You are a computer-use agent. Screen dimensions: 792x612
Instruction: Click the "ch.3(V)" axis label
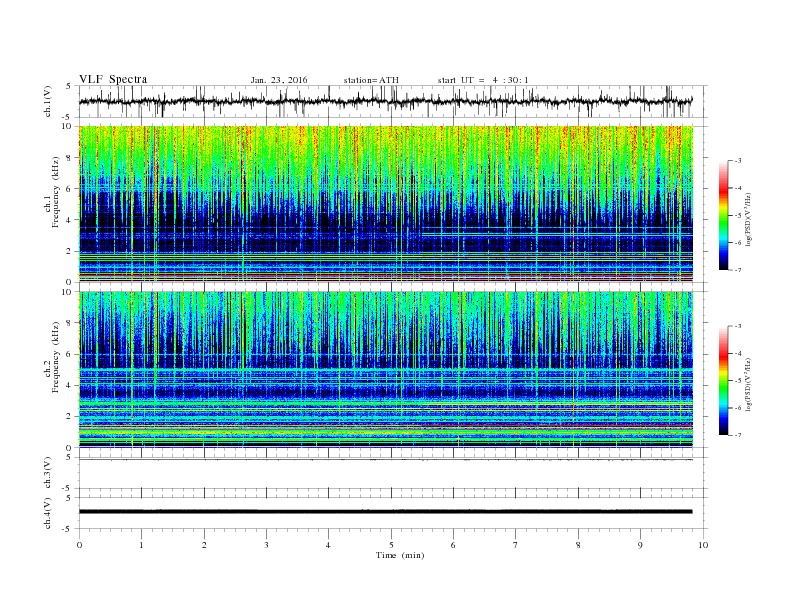(48, 472)
